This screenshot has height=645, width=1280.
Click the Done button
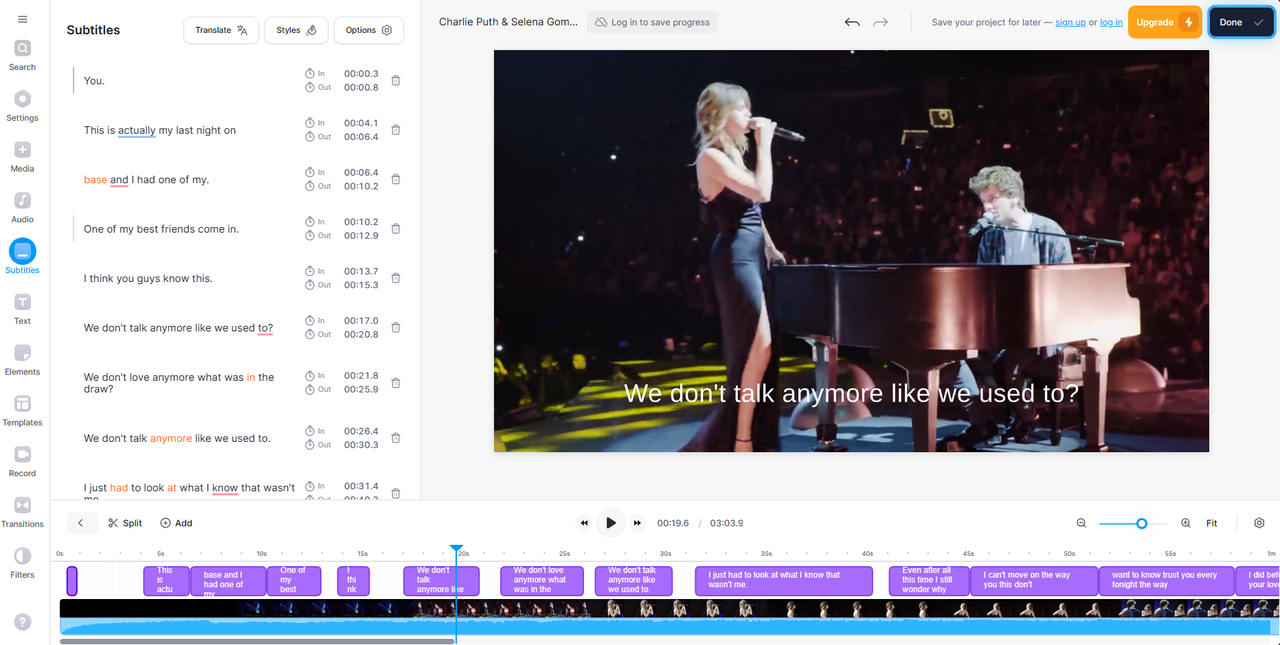[x=1241, y=22]
